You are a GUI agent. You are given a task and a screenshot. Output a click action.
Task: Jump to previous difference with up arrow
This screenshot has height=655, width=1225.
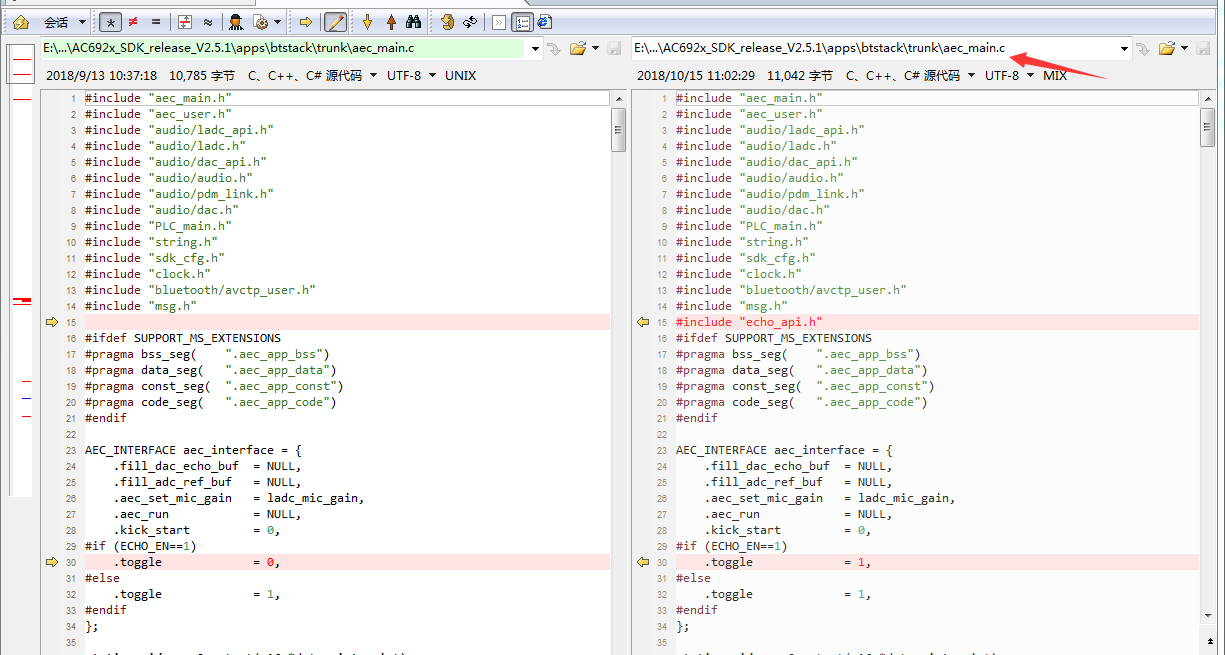390,21
